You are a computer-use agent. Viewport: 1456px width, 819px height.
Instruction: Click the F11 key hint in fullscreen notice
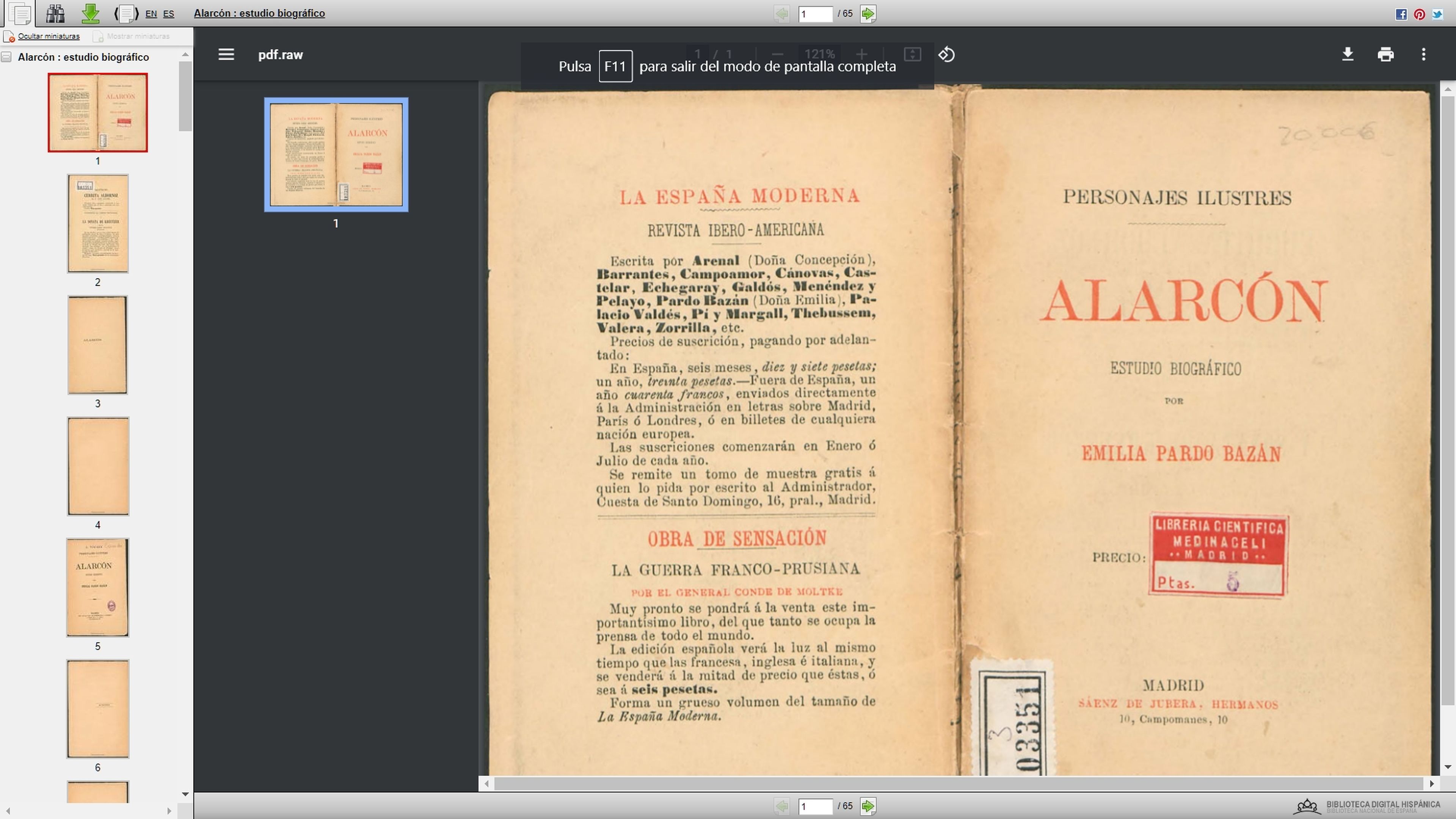[615, 66]
